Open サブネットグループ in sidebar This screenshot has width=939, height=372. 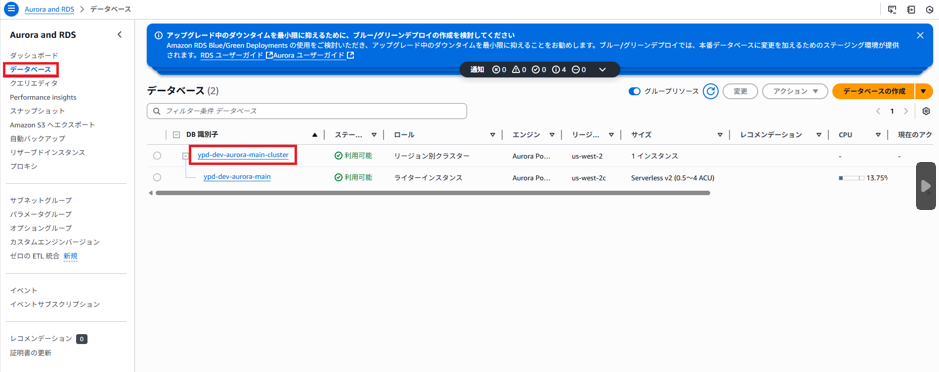pos(41,200)
